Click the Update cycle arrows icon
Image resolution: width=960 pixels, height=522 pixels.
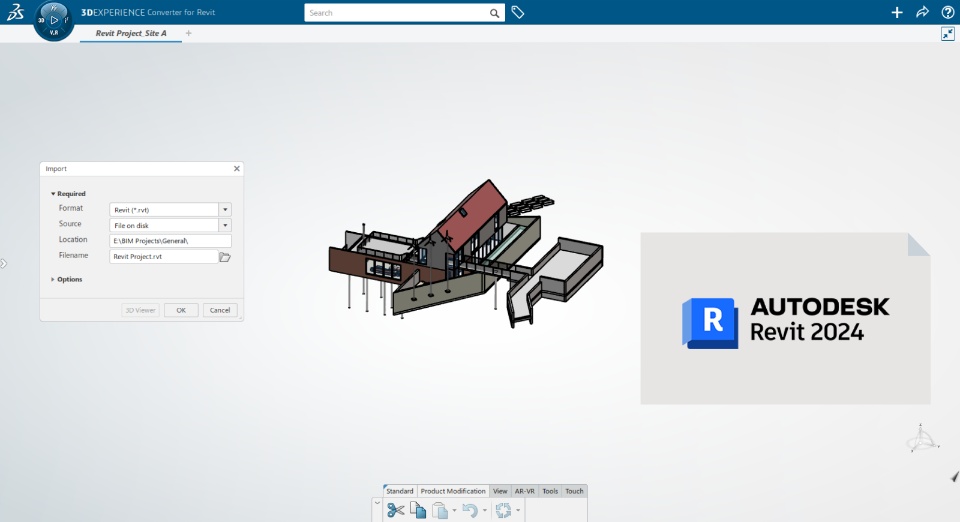coord(503,510)
